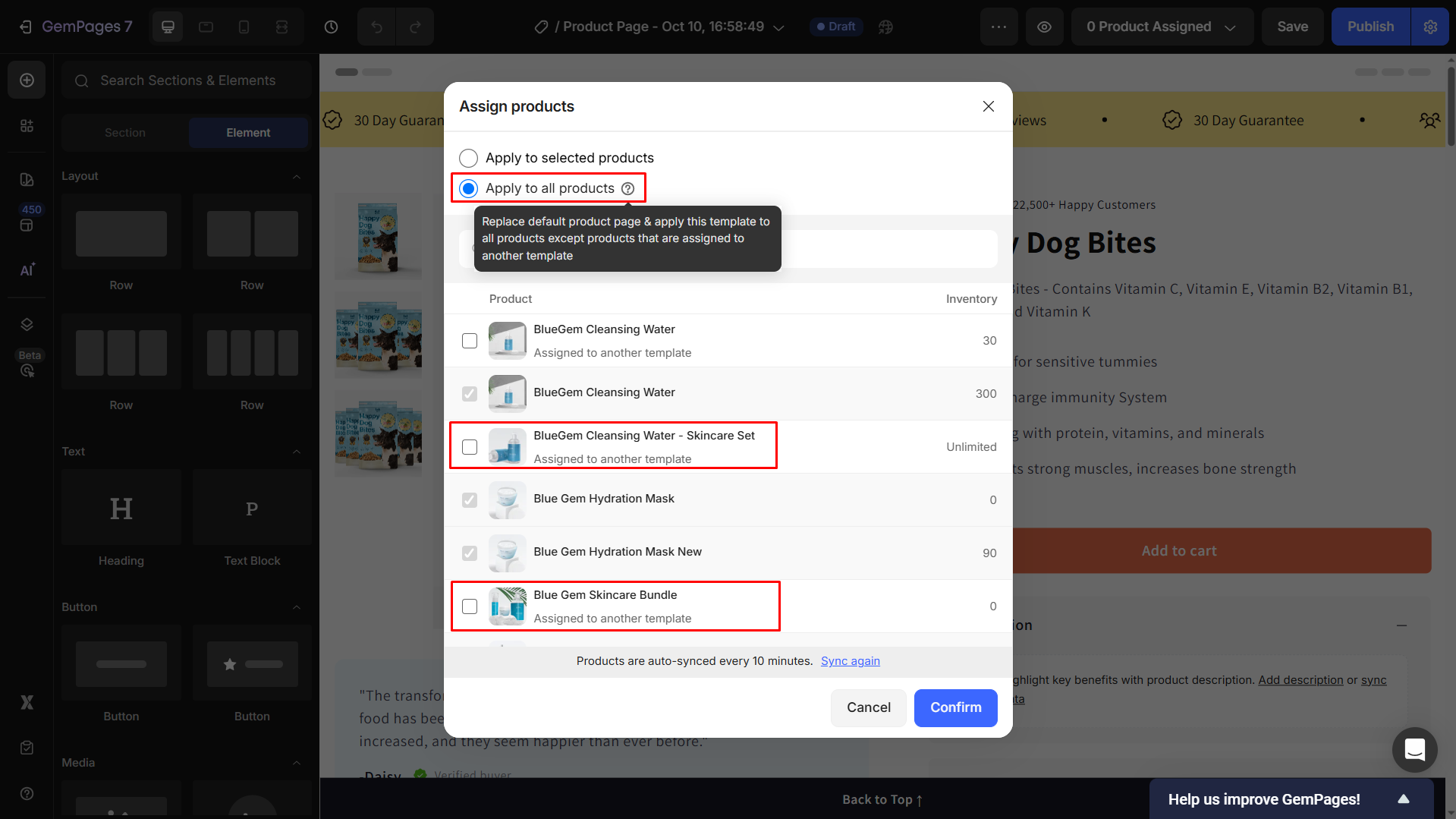Select Apply to selected products radio button

468,158
